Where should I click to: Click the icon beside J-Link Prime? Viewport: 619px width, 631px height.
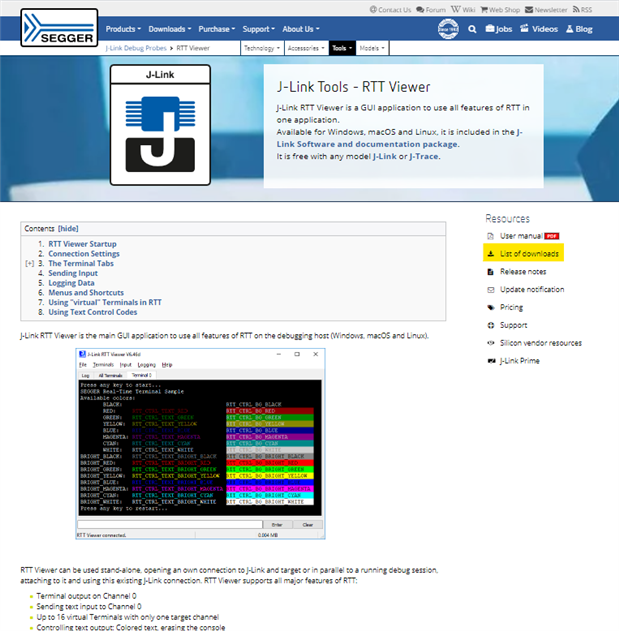point(491,361)
